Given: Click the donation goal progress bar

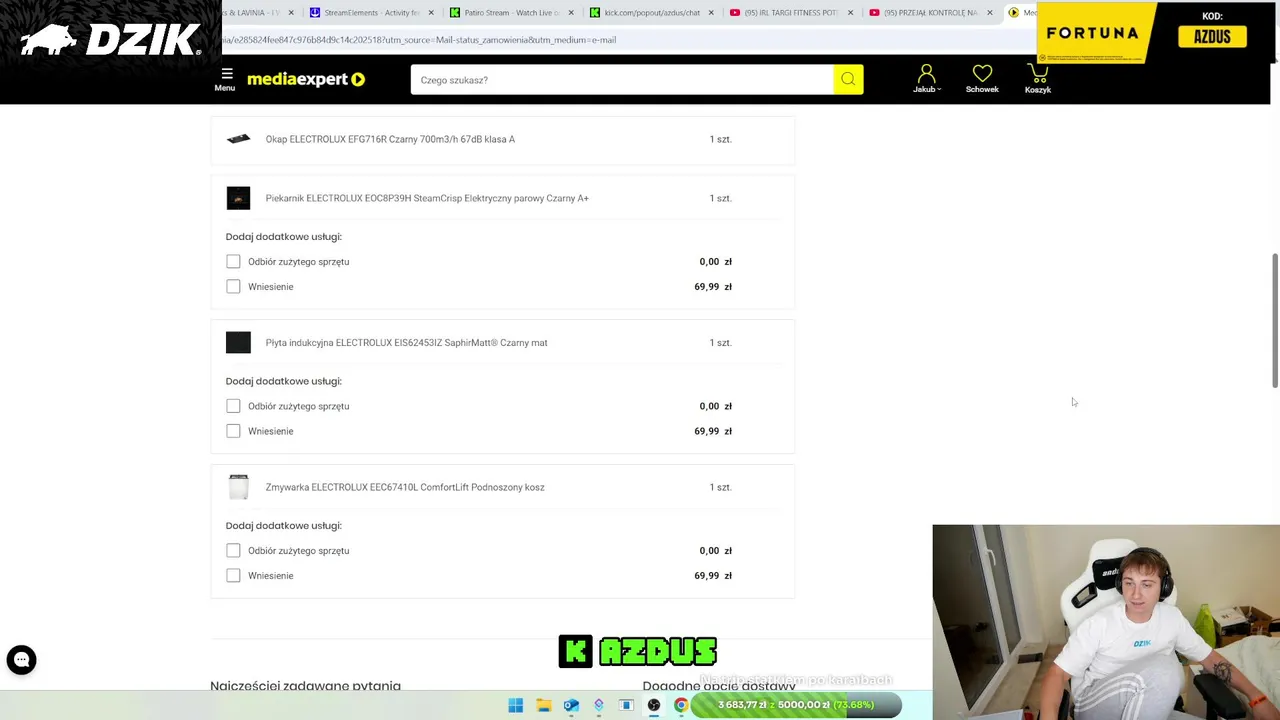Looking at the screenshot, I should (796, 705).
